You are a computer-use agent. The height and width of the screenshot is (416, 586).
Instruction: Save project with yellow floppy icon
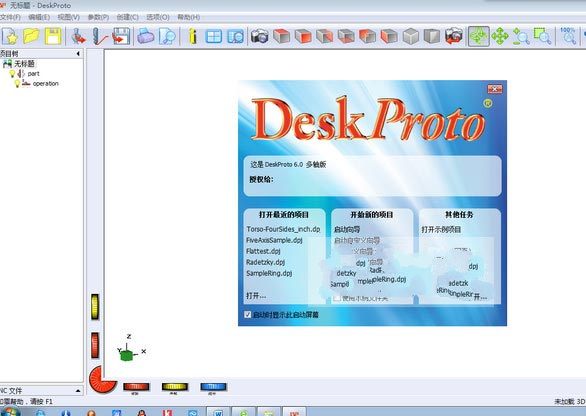click(53, 36)
